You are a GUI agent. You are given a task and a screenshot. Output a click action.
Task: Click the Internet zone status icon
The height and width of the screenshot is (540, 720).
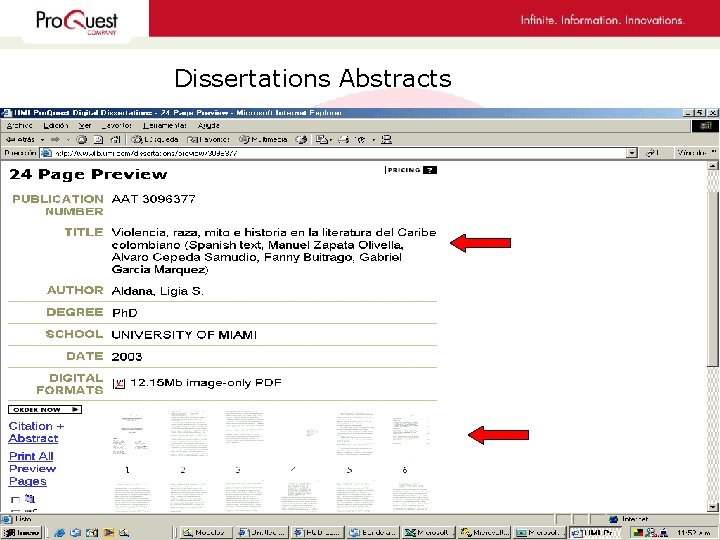point(613,519)
